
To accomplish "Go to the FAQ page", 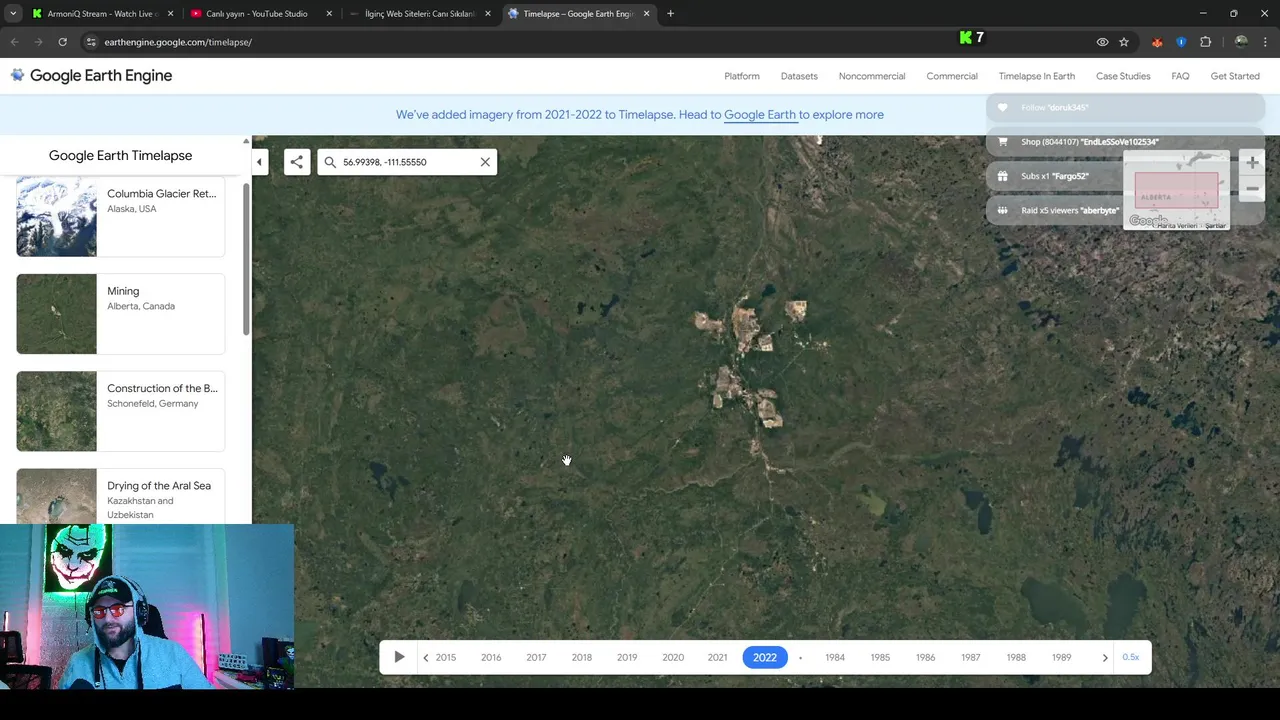I will coord(1180,76).
